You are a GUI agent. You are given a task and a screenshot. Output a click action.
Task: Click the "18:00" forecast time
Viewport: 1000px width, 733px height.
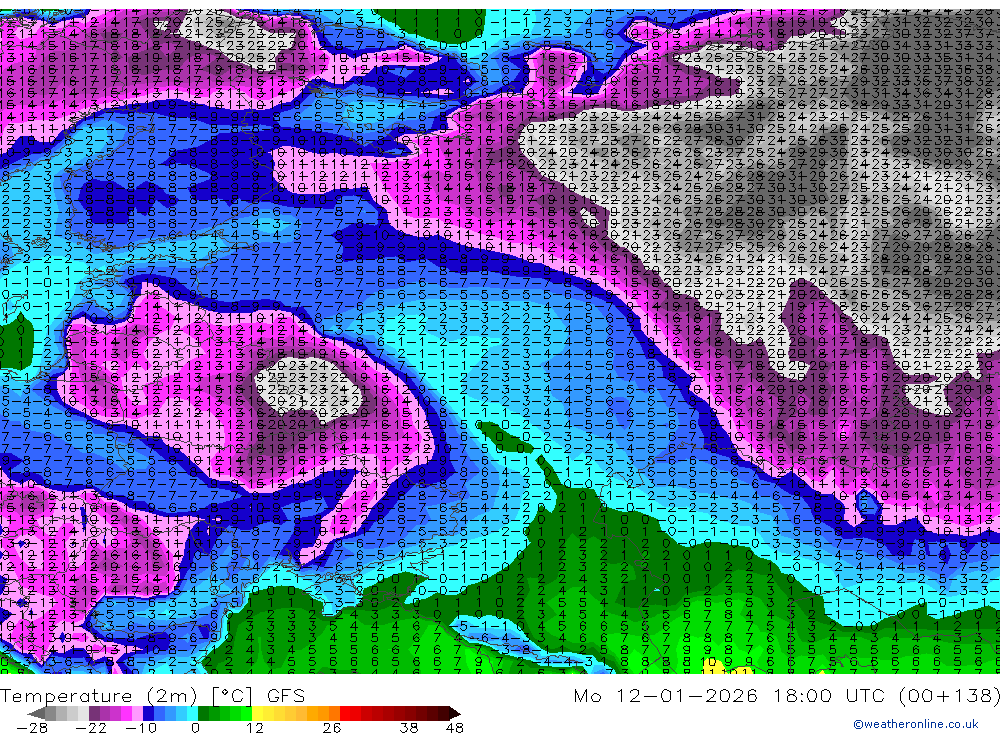coord(804,695)
